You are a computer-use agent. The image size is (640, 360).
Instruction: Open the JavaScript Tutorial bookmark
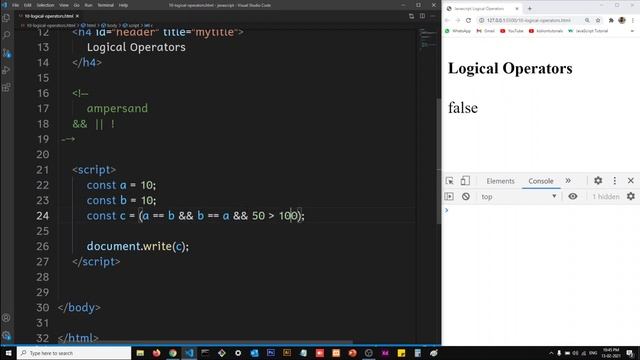pyautogui.click(x=588, y=31)
